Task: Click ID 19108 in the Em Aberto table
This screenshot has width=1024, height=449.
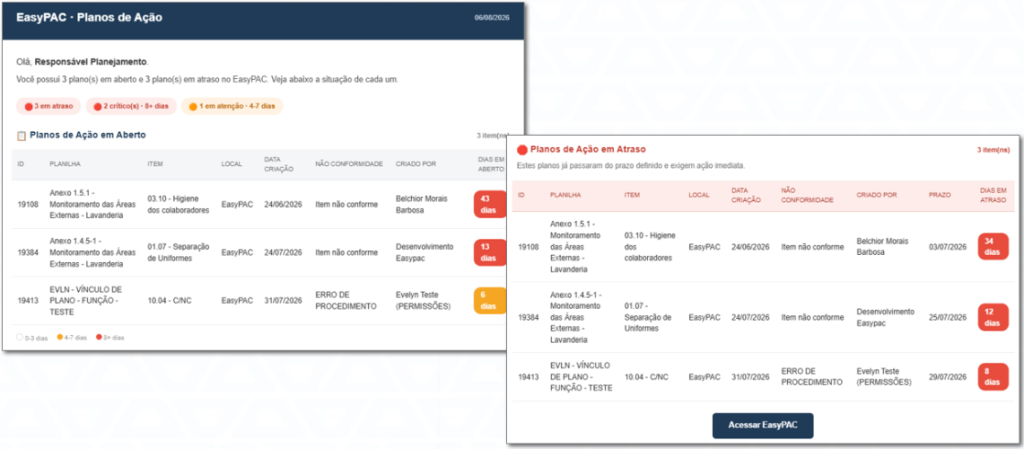Action: [27, 204]
